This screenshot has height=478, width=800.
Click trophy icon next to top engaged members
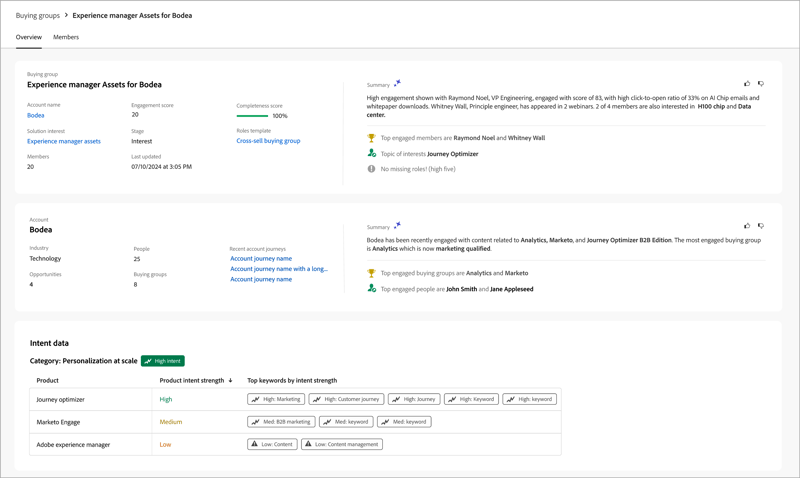click(x=371, y=138)
